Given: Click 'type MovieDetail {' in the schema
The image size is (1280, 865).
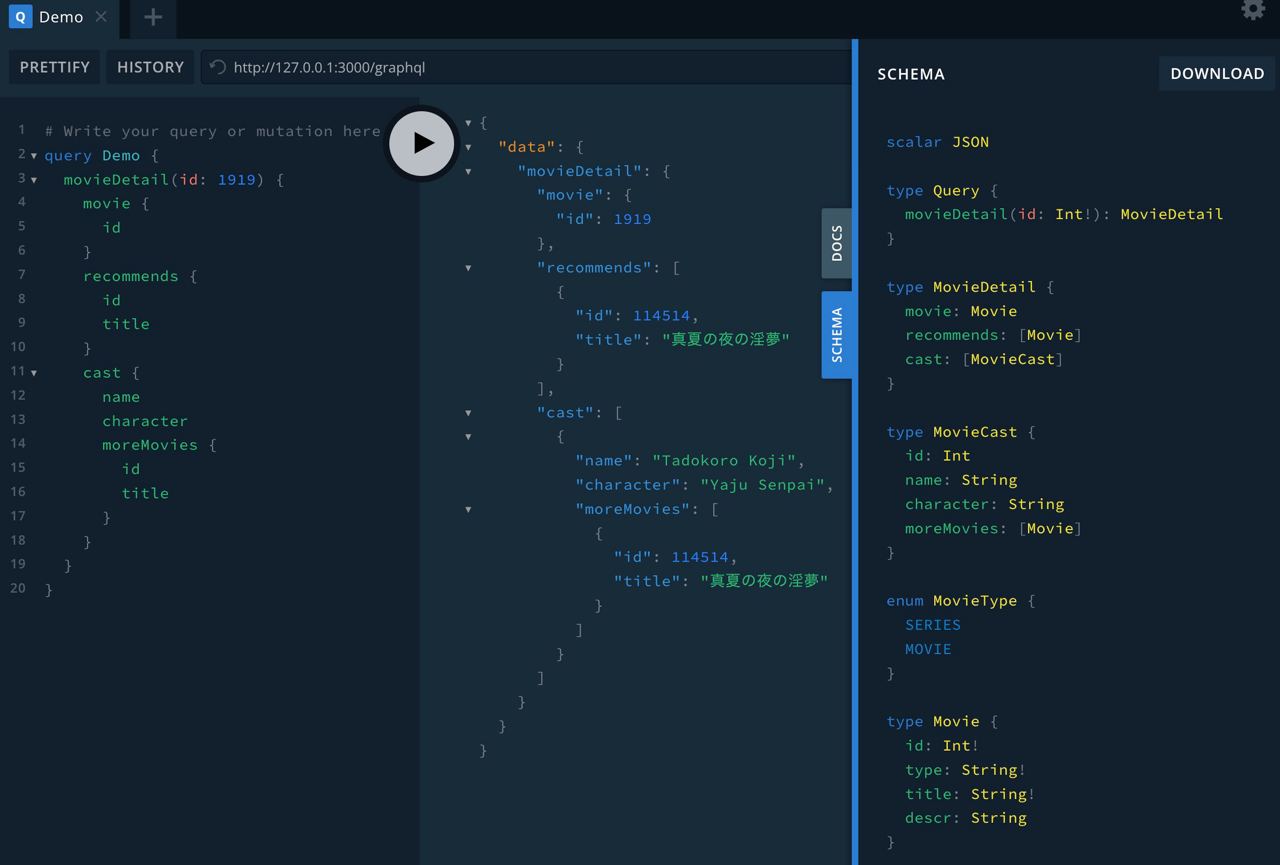Looking at the screenshot, I should pyautogui.click(x=971, y=287).
